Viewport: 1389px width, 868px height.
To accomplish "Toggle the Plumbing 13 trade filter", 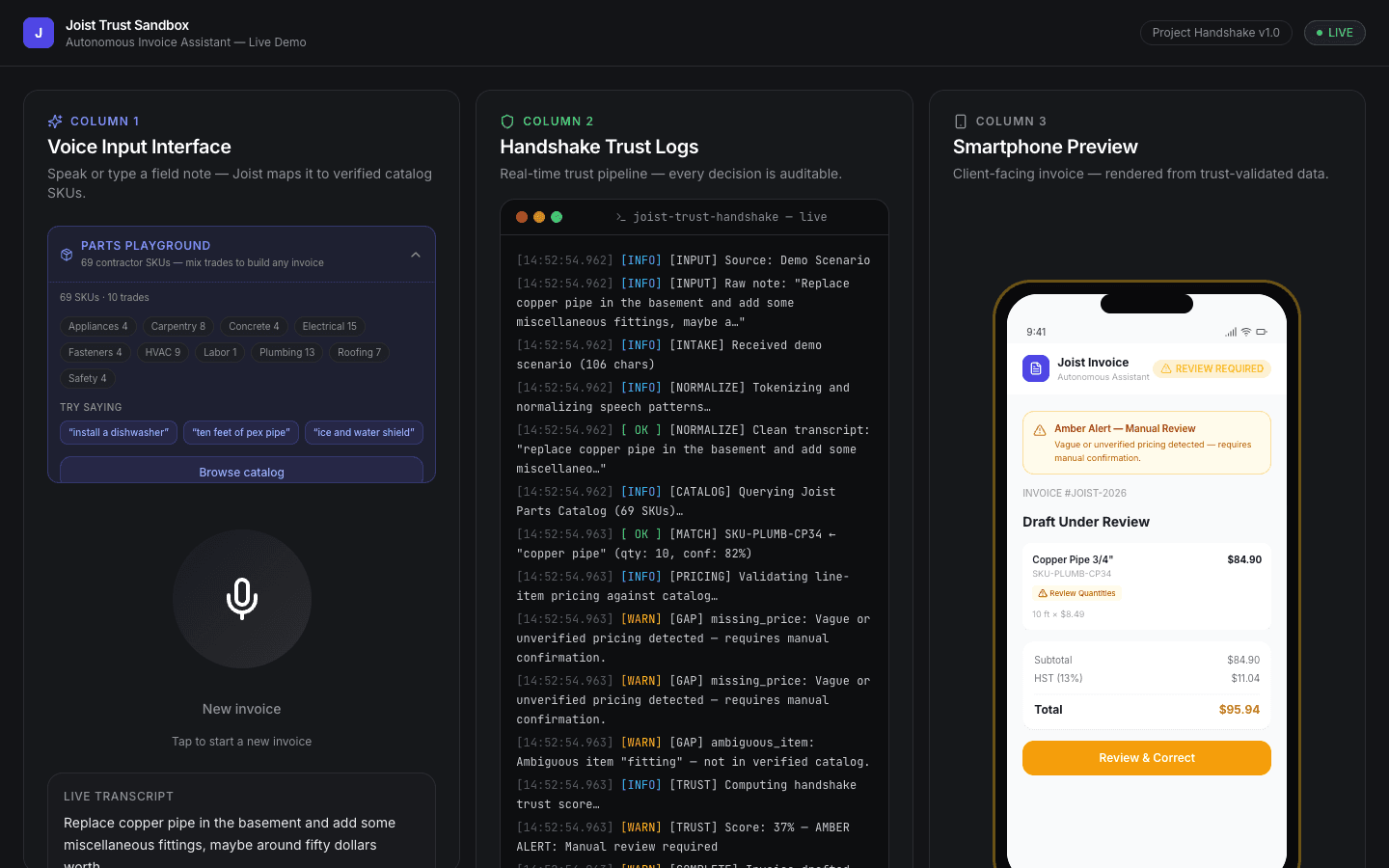I will coord(287,353).
